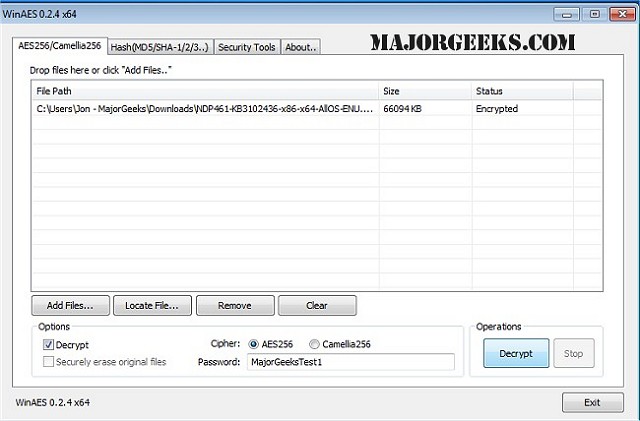Viewport: 640px width, 421px height.
Task: Minimize the WinAES window
Action: (567, 15)
